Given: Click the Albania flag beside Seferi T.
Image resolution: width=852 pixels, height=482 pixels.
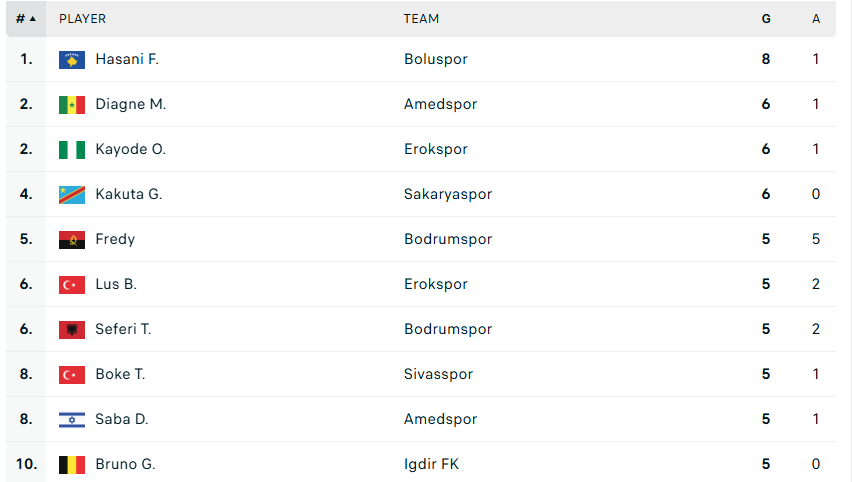Looking at the screenshot, I should click(72, 329).
